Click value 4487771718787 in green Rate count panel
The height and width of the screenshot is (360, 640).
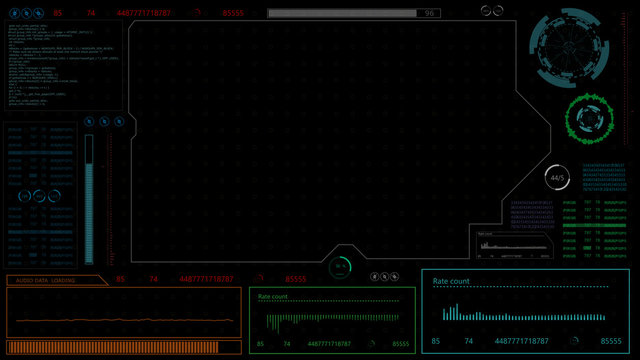(329, 344)
